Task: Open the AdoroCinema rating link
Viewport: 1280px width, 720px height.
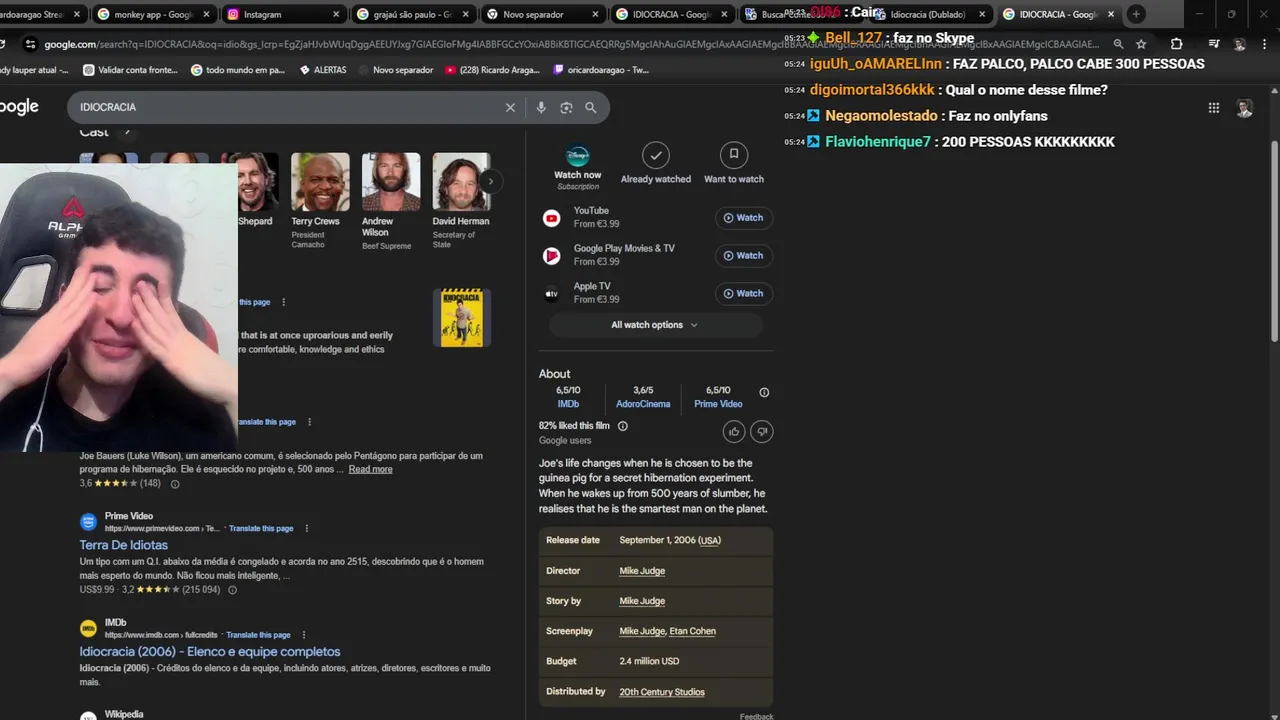Action: tap(643, 404)
